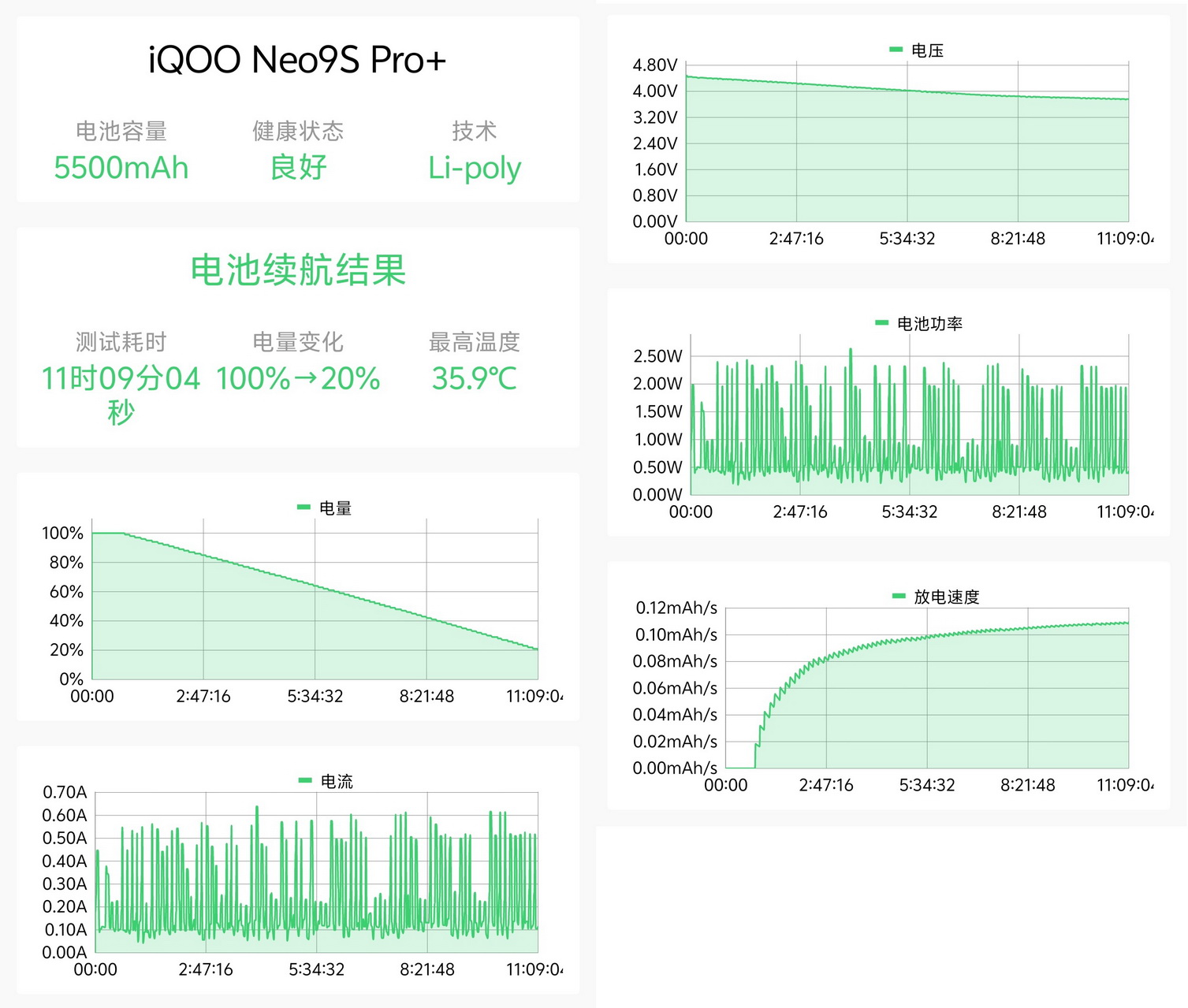1188x1008 pixels.
Task: Click 5:34:32 time label under 放电速度 chart
Action: (x=927, y=786)
